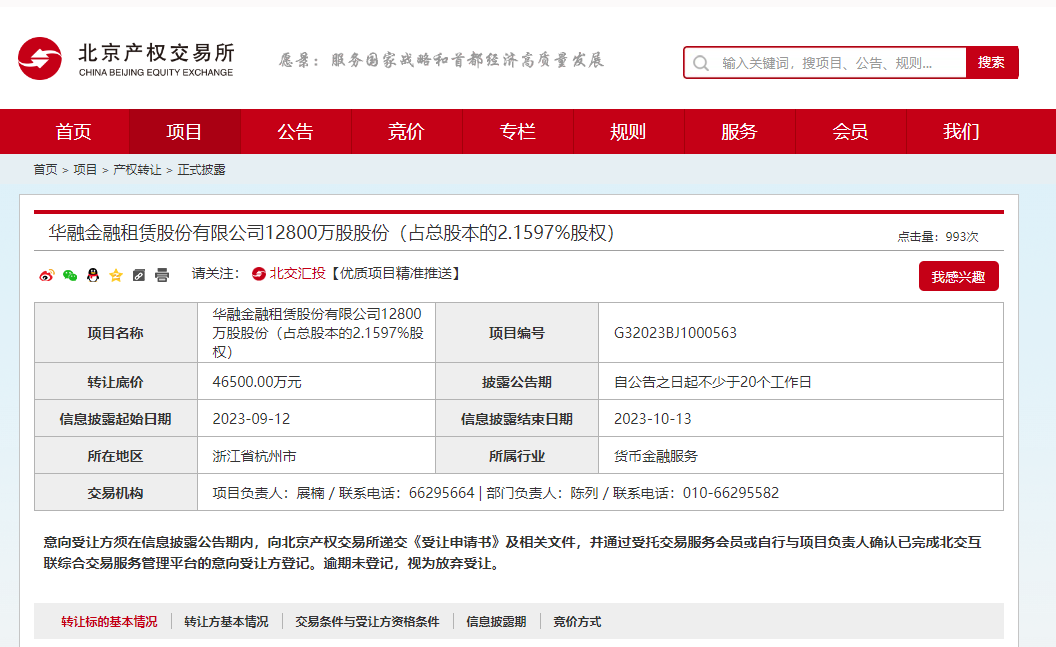The image size is (1056, 647).
Task: Print the page with printer icon
Action: 162,275
